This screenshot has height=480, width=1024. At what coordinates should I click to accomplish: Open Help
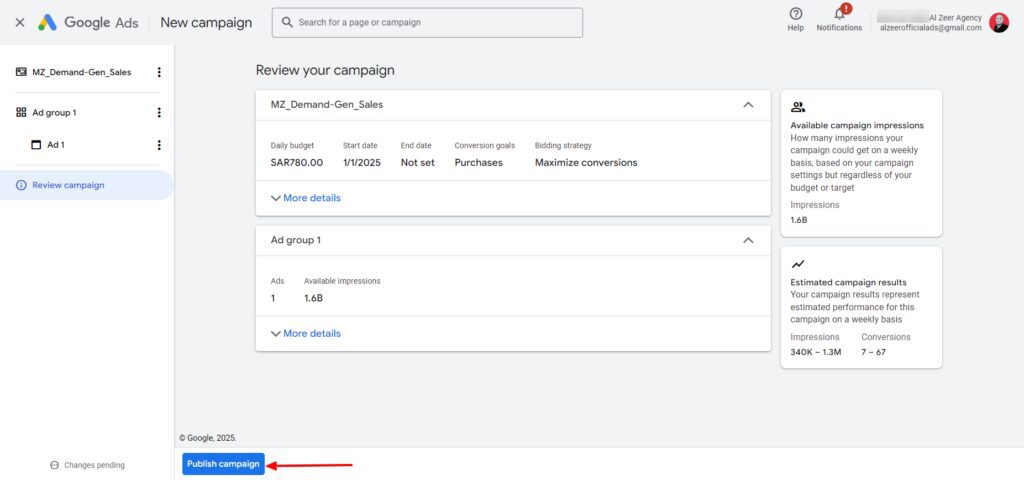click(x=795, y=19)
